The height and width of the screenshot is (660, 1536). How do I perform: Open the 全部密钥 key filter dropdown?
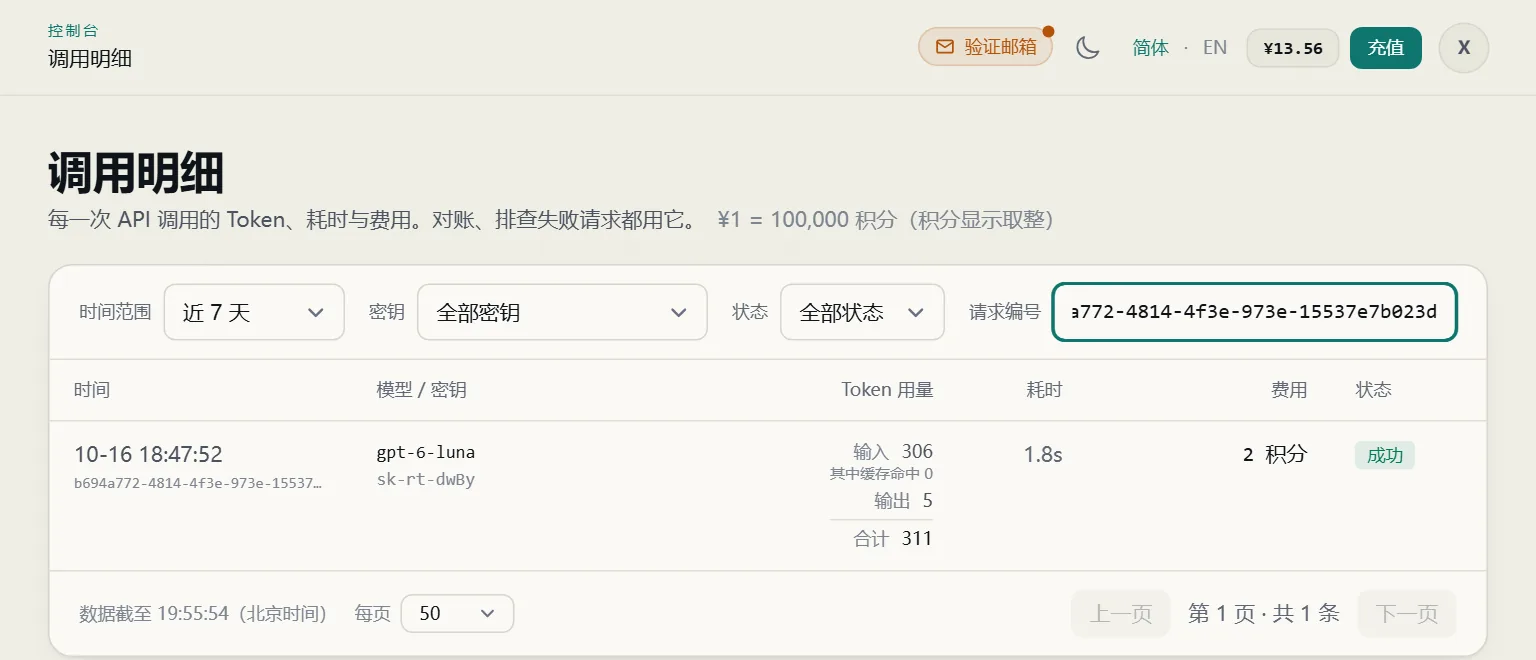pos(562,312)
